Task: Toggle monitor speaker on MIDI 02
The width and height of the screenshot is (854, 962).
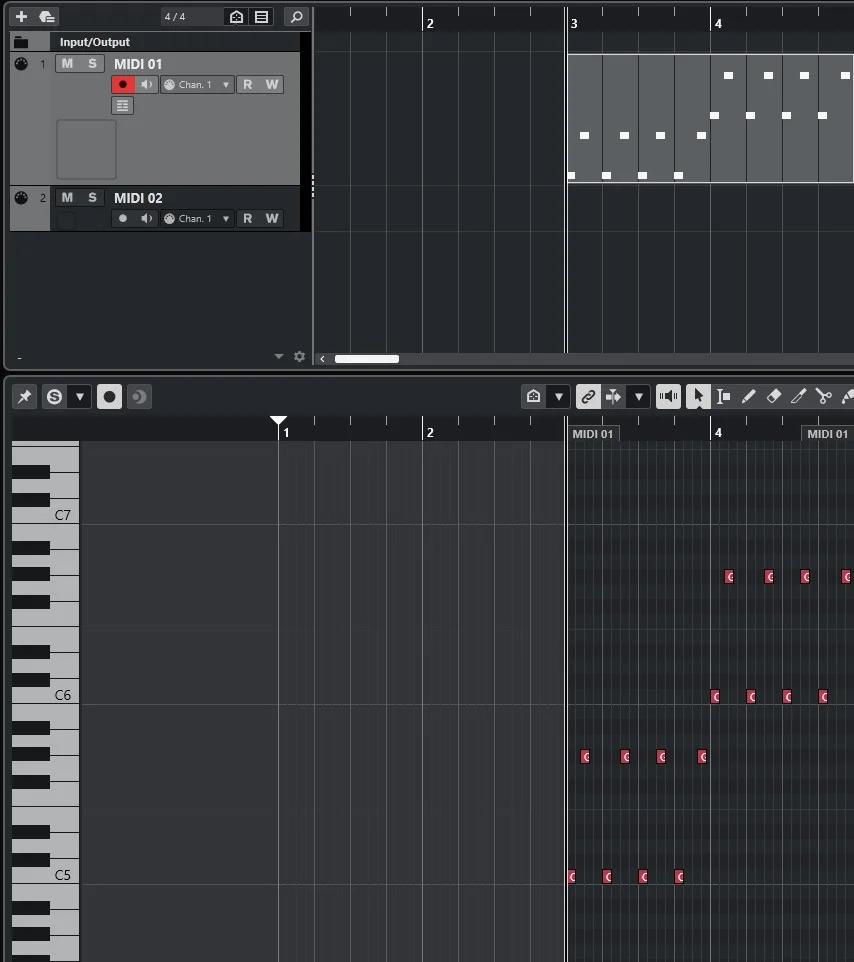Action: pos(147,218)
